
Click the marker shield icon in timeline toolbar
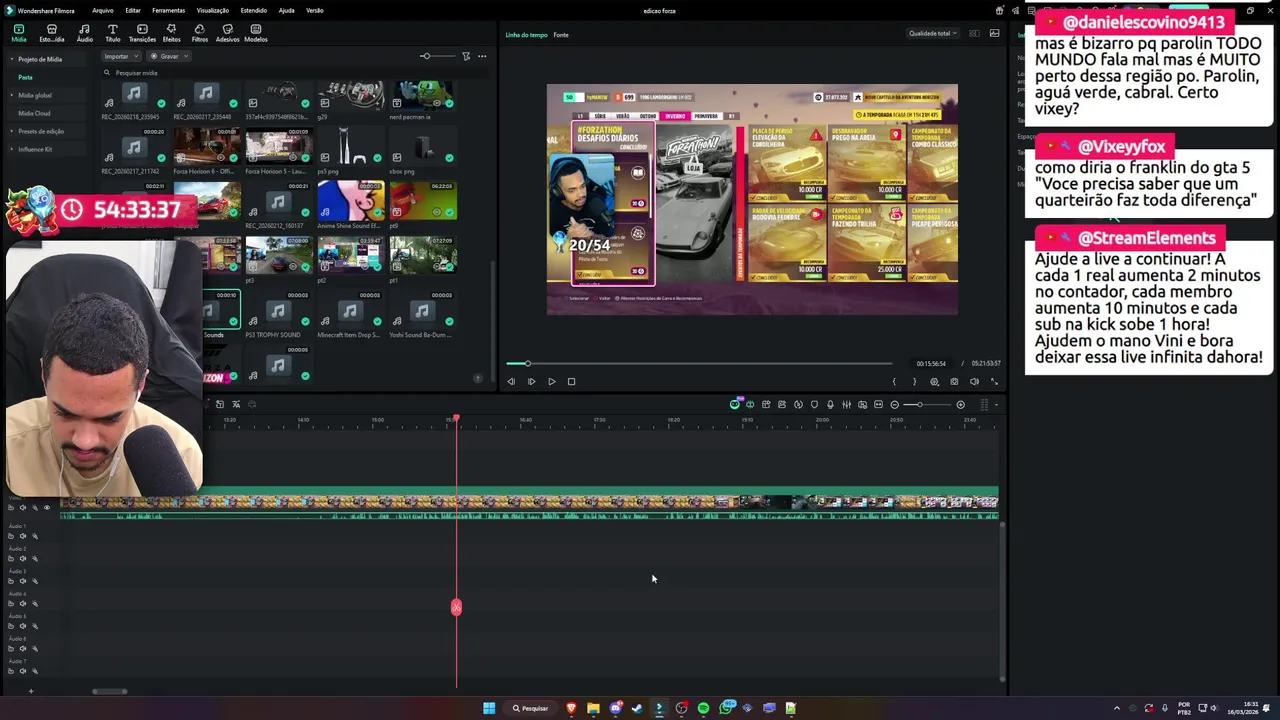tap(814, 404)
